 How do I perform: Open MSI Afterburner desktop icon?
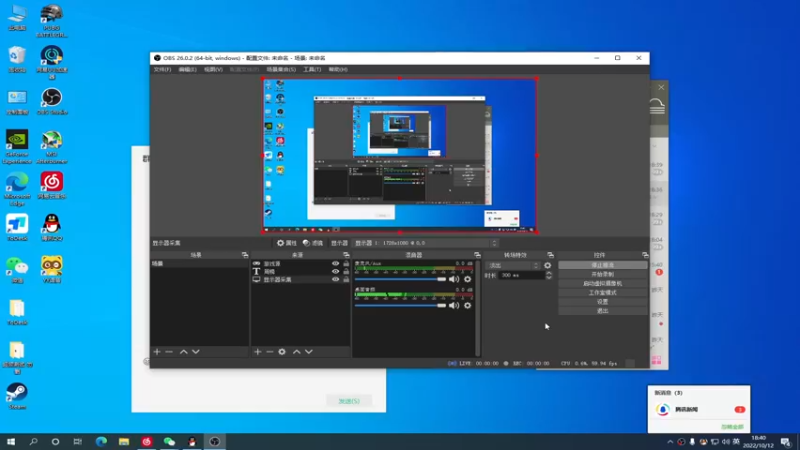(x=52, y=147)
